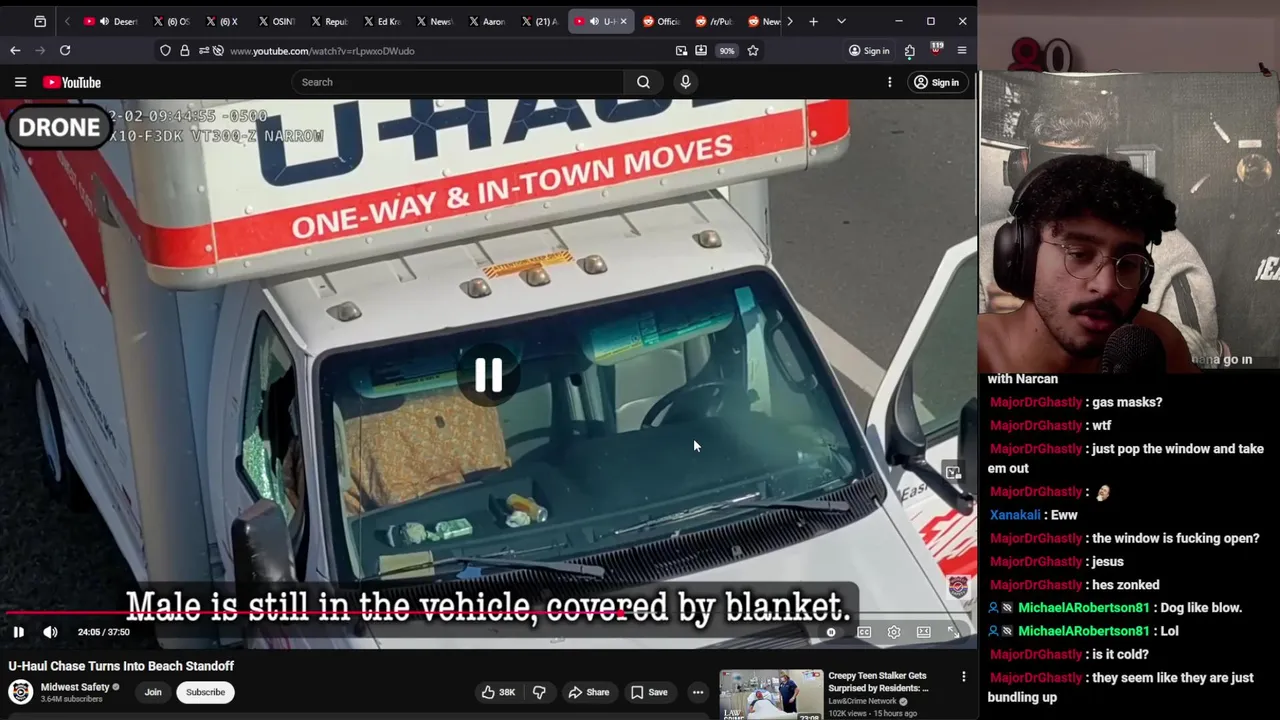
Task: Focus the YouTube Search field
Action: coord(458,82)
